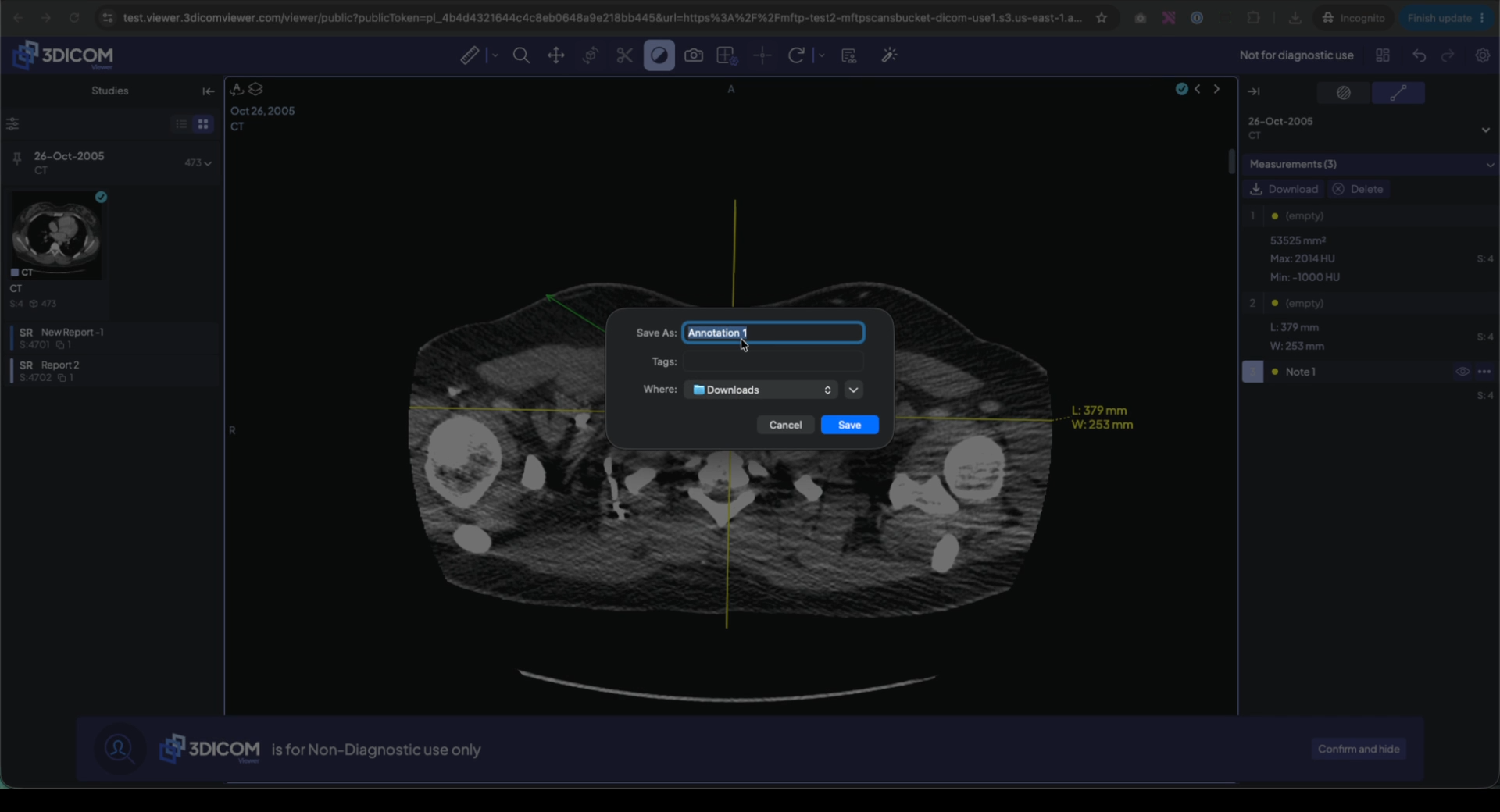Click the 3D view icon in viewport

237,89
